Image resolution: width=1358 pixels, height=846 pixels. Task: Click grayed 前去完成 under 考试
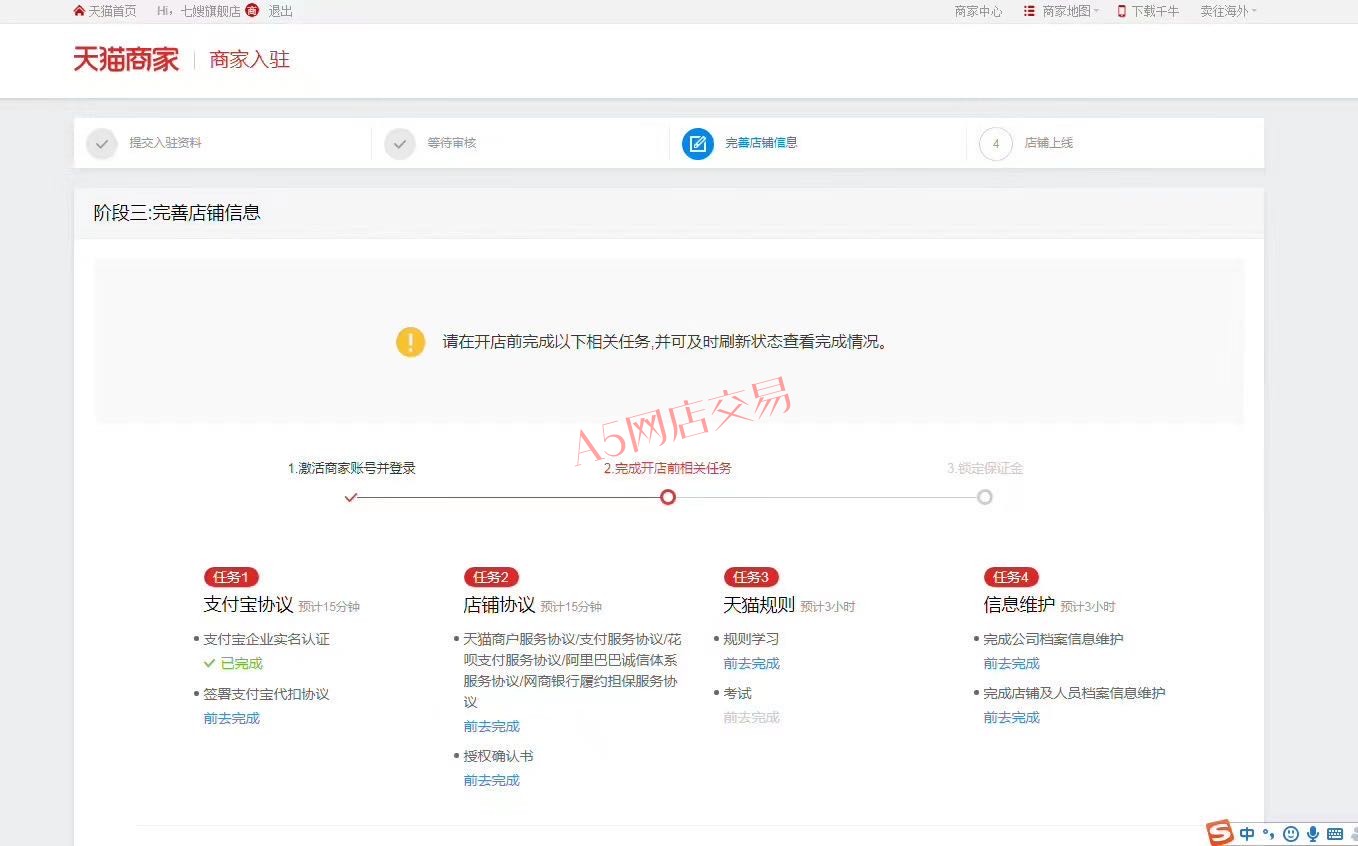(x=751, y=717)
